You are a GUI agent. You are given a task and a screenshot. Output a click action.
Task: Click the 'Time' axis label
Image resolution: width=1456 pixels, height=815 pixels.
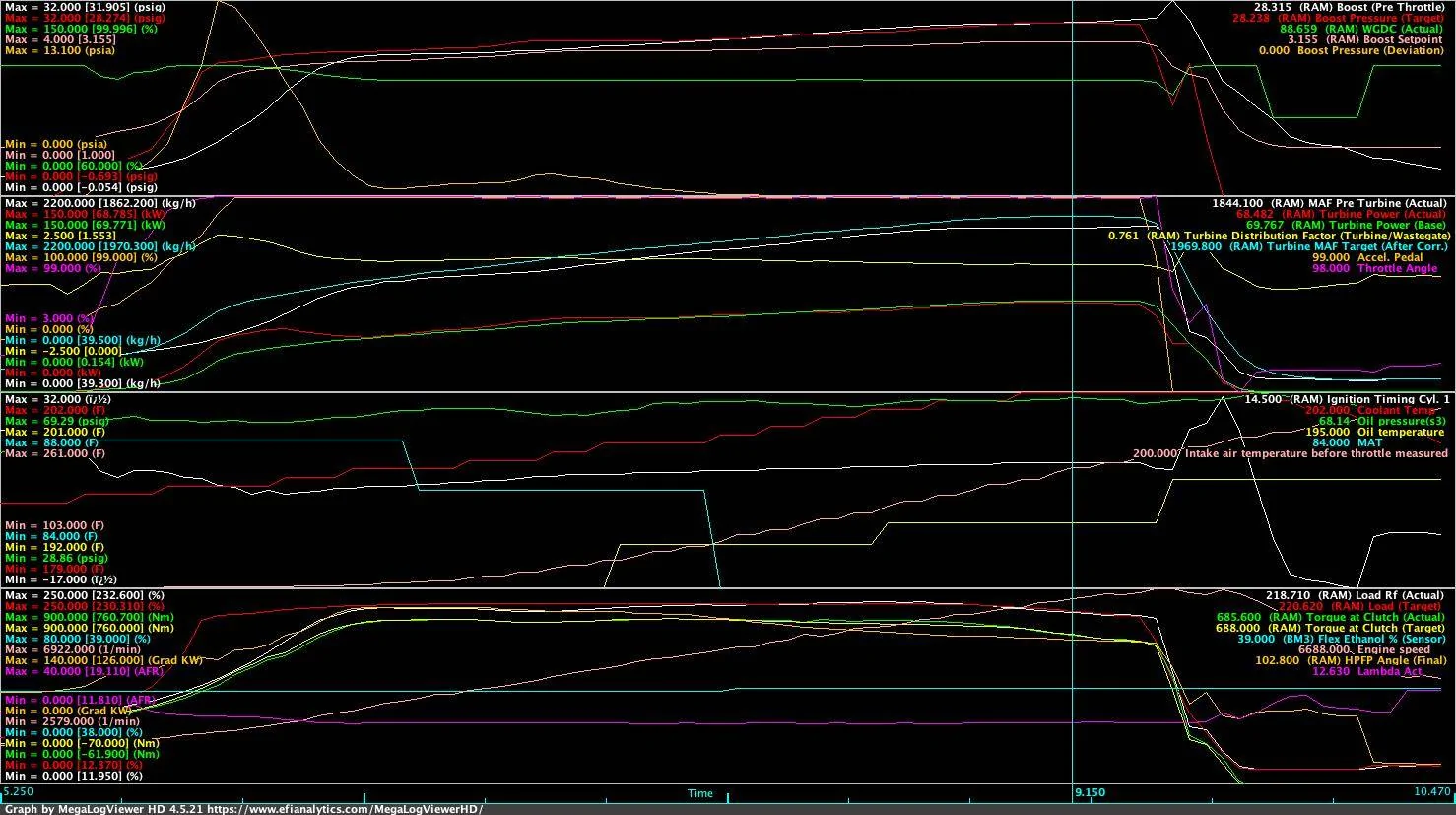click(699, 793)
